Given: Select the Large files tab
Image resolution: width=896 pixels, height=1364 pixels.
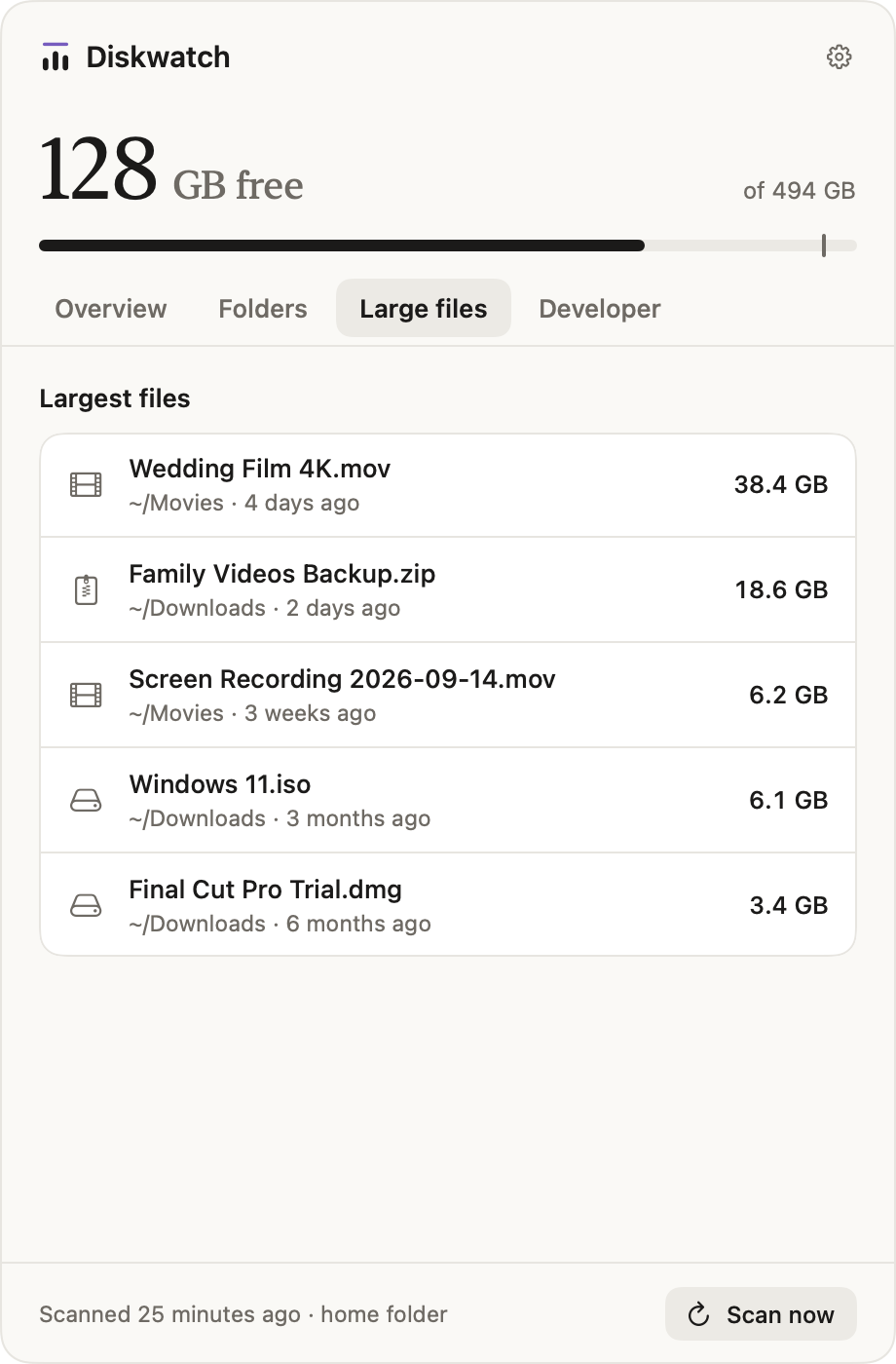Looking at the screenshot, I should tap(424, 309).
